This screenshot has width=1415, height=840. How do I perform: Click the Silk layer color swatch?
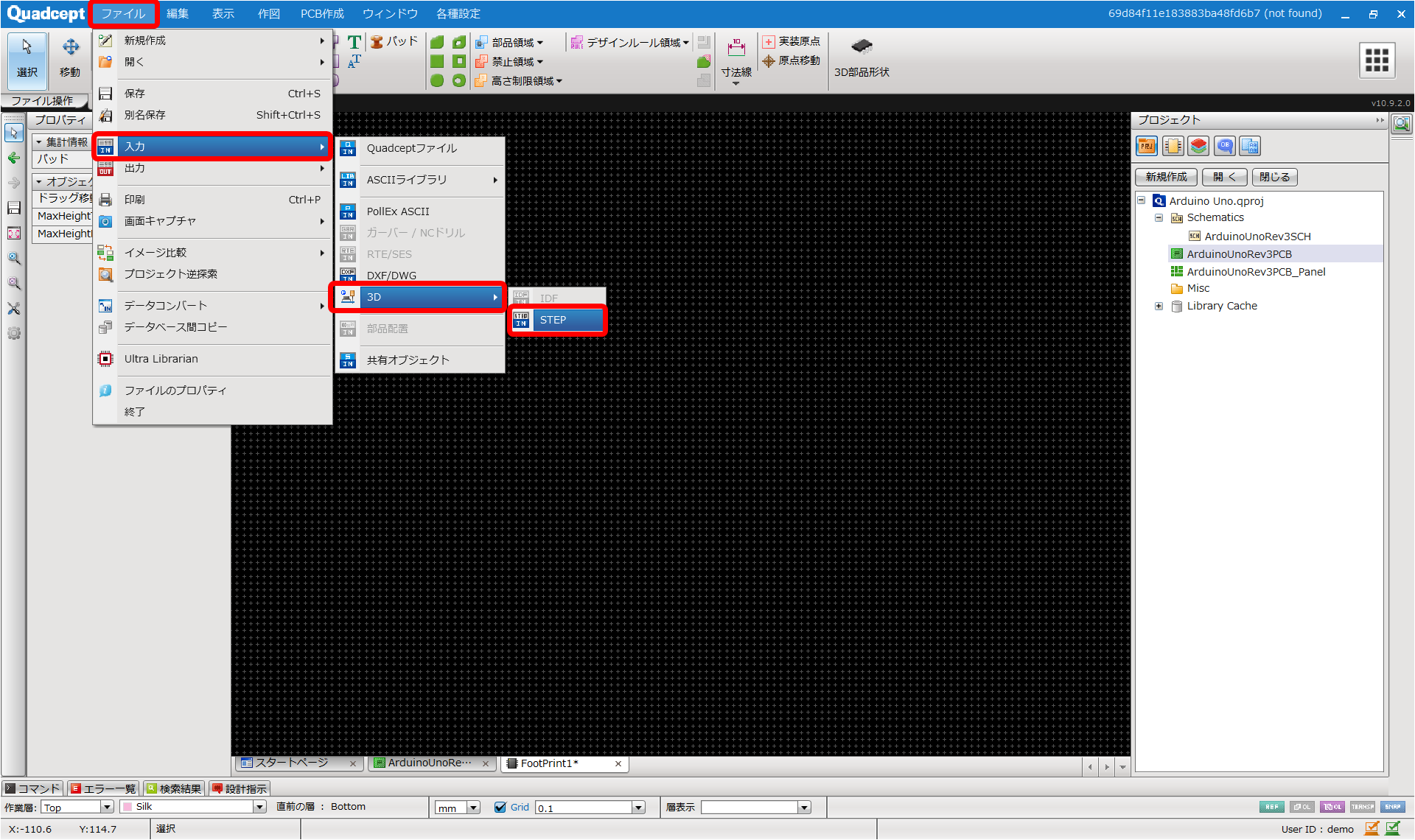127,808
